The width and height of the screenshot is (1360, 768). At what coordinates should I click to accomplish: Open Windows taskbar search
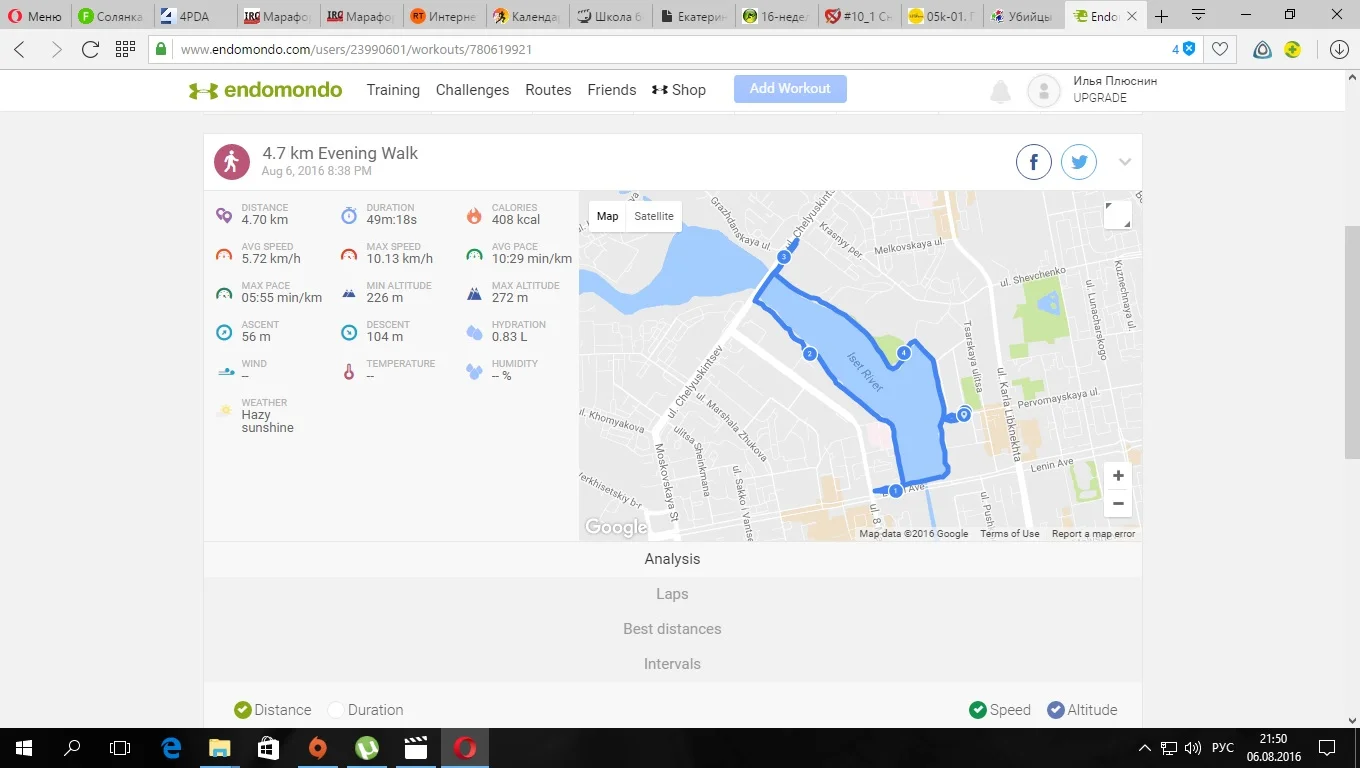click(72, 747)
